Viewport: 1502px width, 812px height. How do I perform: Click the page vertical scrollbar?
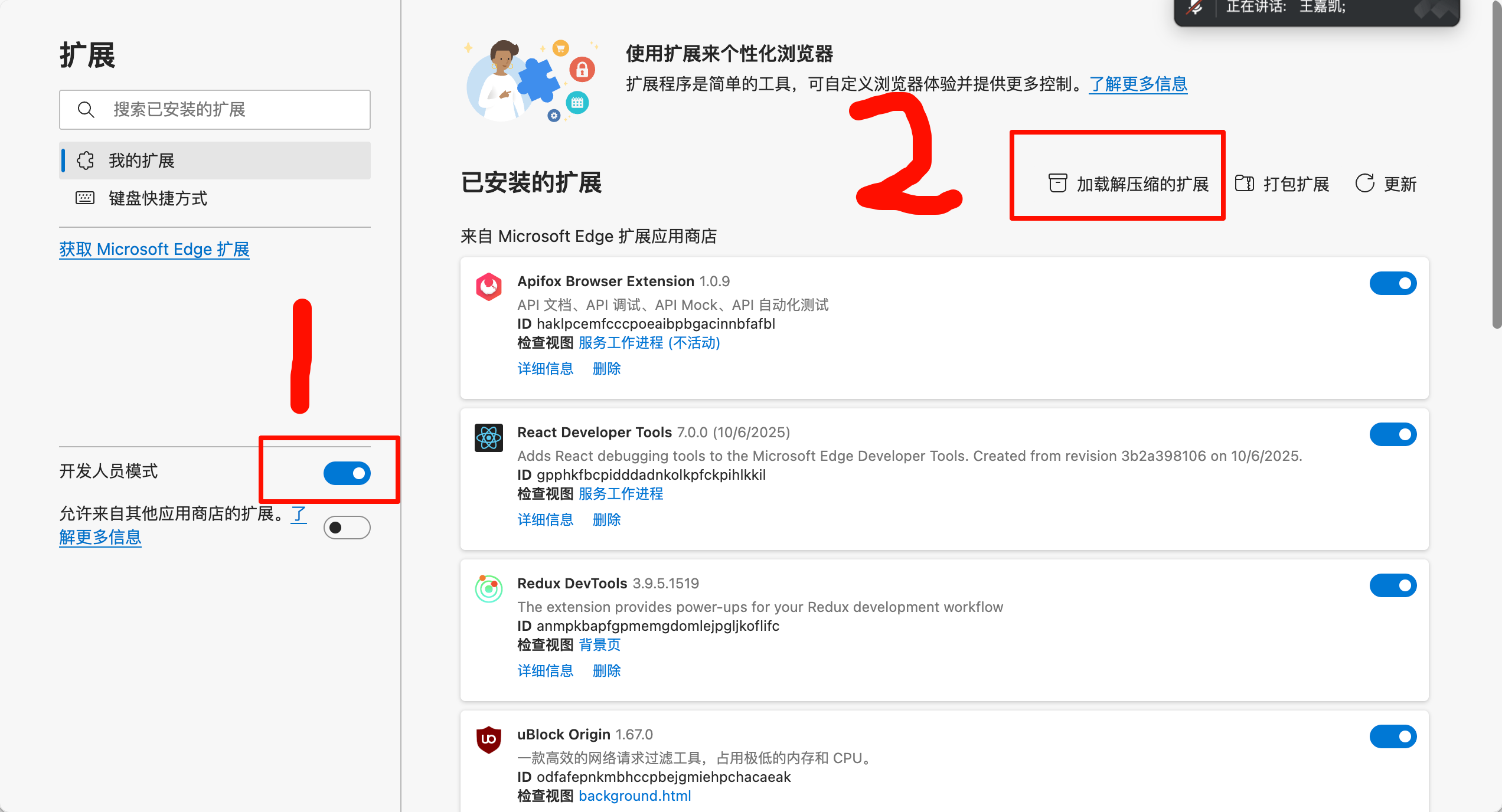pyautogui.click(x=1497, y=165)
